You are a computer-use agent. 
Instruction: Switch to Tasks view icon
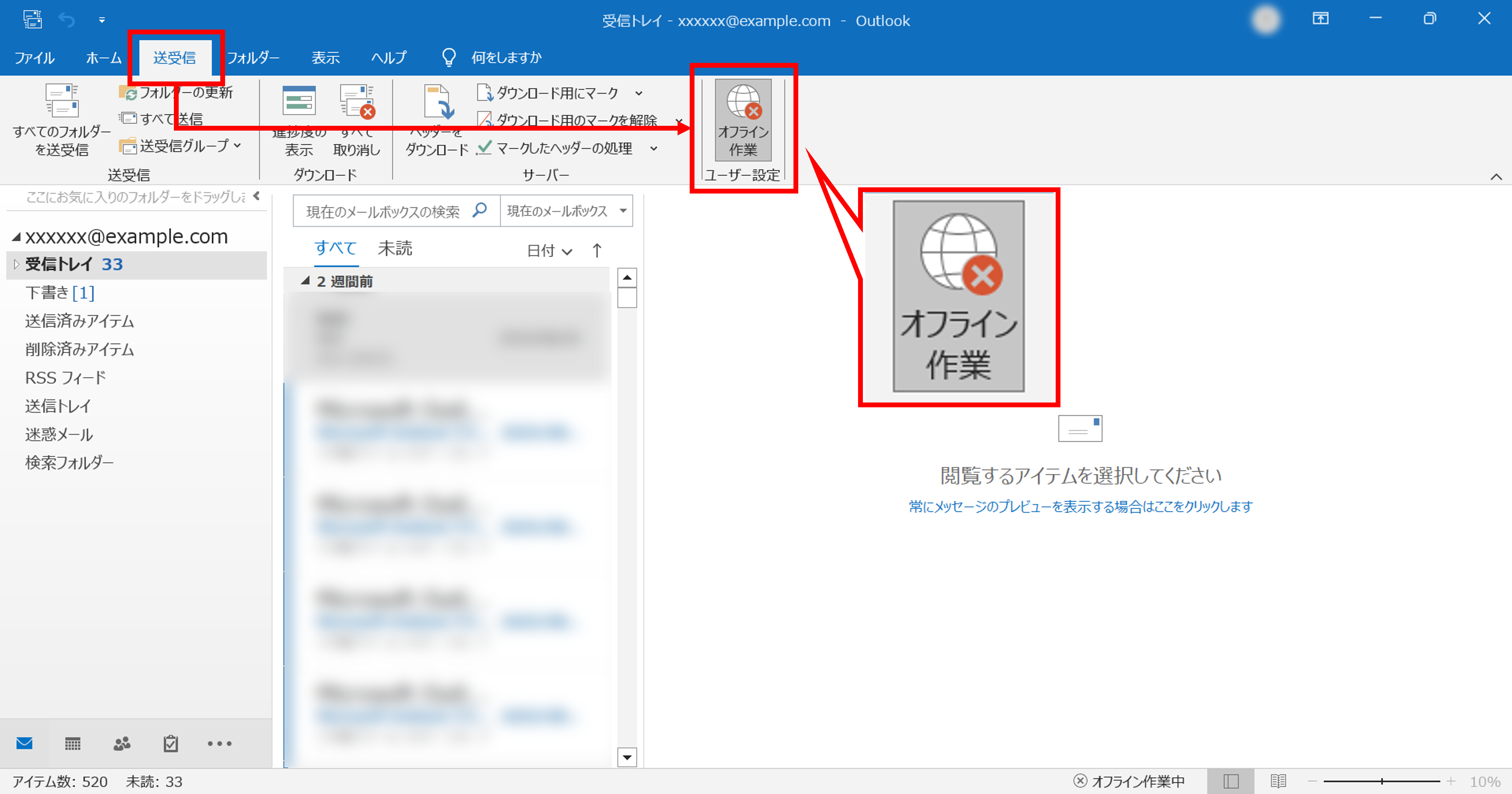tap(171, 743)
